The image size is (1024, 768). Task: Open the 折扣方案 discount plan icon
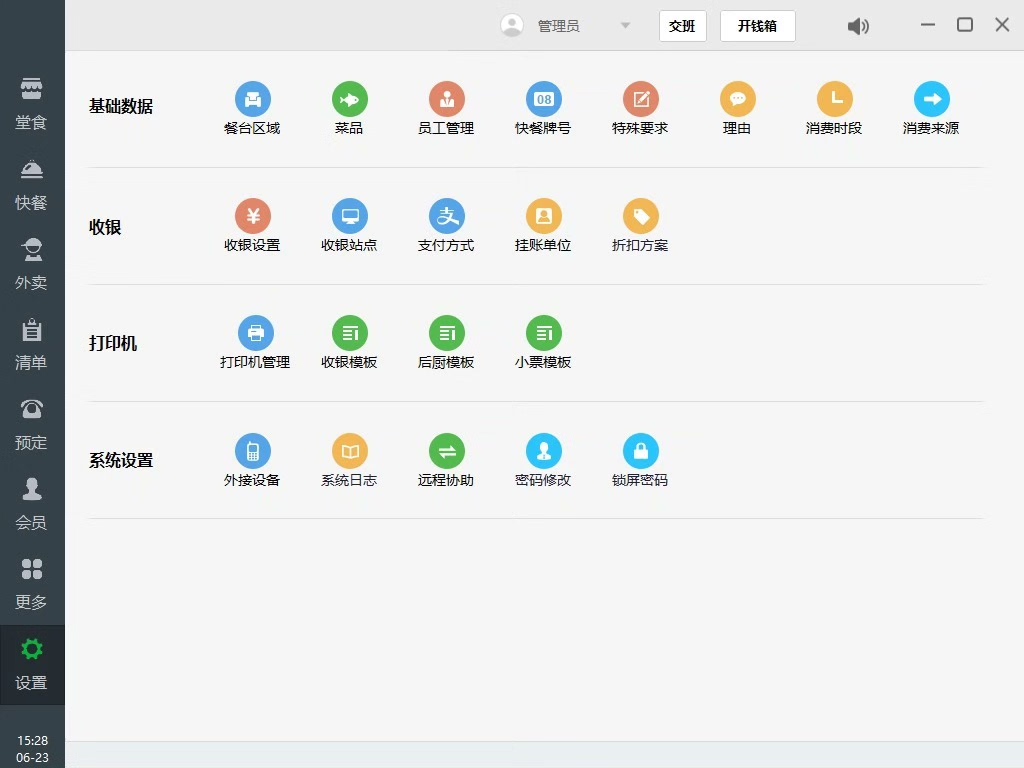pyautogui.click(x=640, y=217)
